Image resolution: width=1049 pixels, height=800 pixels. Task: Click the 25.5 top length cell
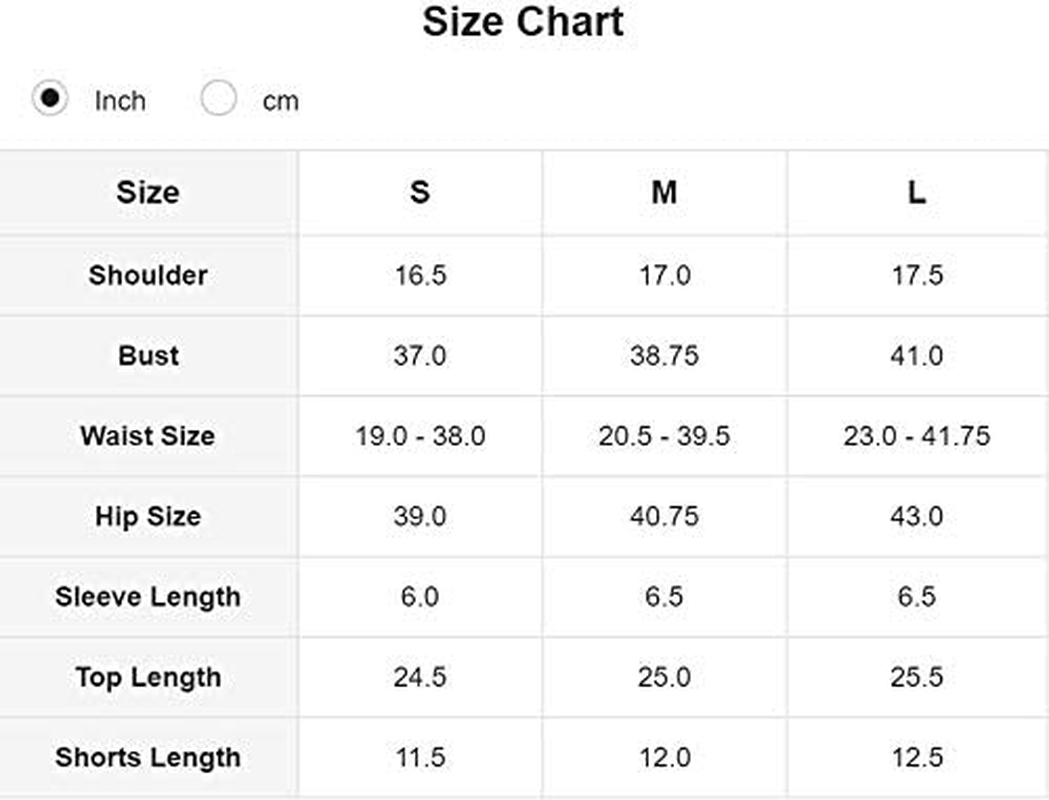point(917,677)
